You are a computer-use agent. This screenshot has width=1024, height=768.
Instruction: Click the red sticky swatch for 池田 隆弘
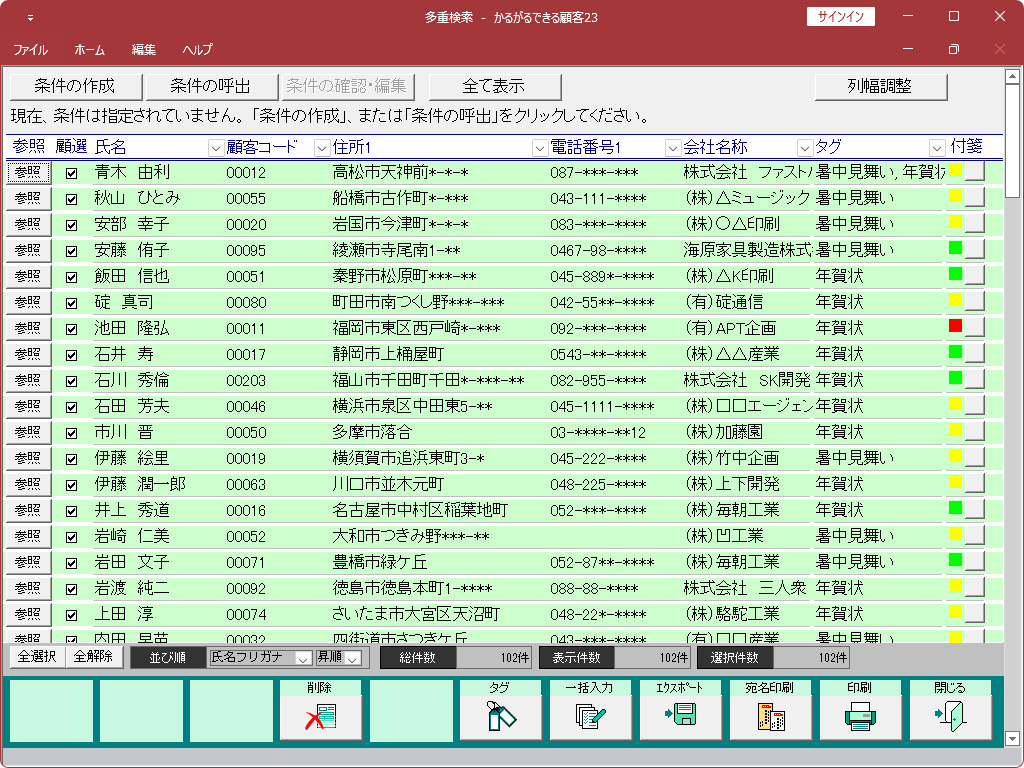[x=955, y=325]
